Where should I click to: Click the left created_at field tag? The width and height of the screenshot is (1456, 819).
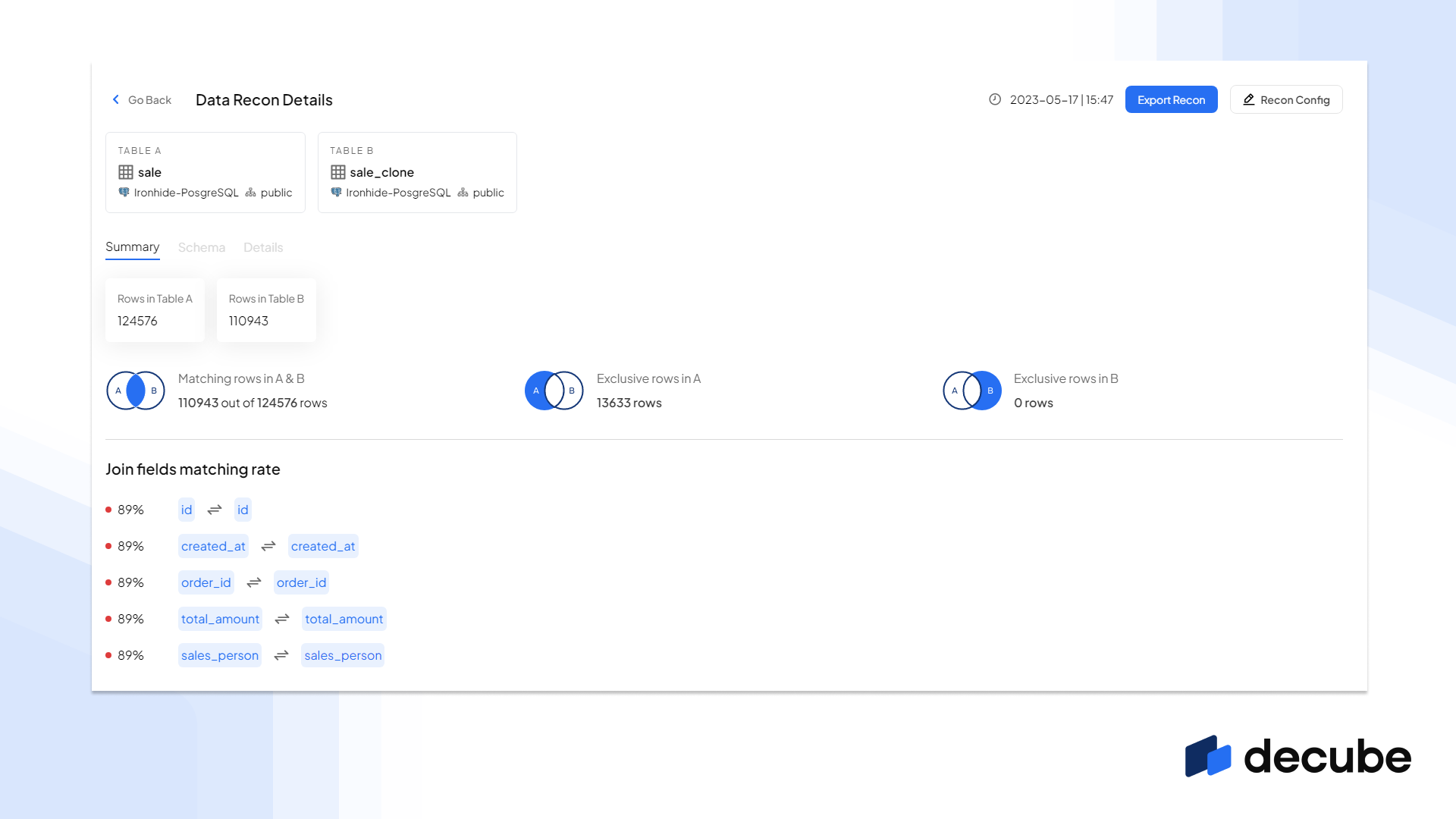pyautogui.click(x=213, y=546)
